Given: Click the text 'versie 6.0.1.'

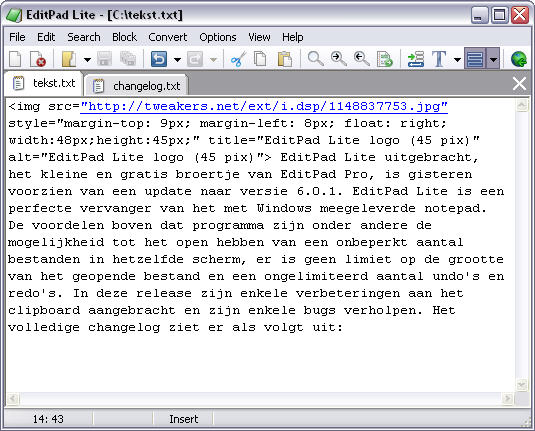Looking at the screenshot, I should pyautogui.click(x=291, y=191).
